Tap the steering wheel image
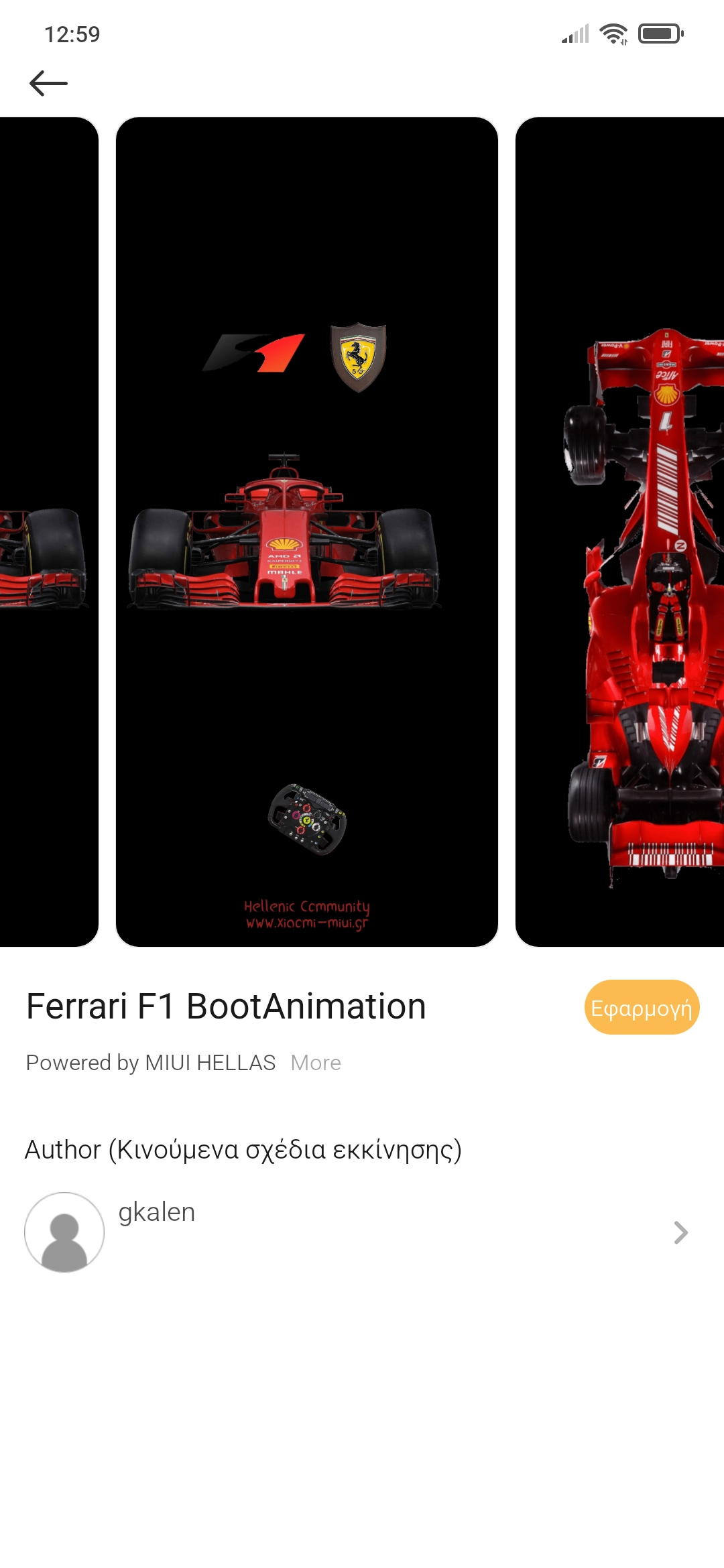The height and width of the screenshot is (1568, 724). tap(308, 819)
